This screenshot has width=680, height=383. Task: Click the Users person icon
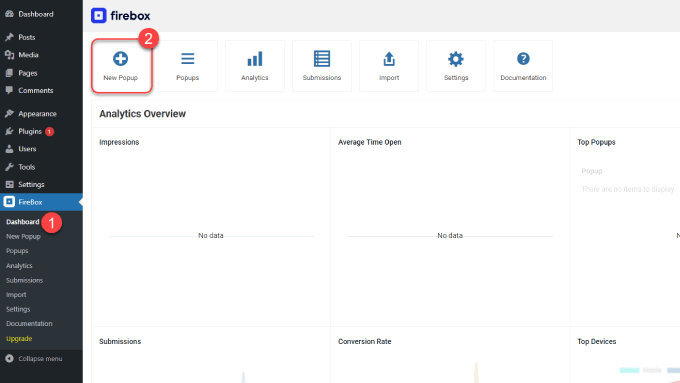click(x=9, y=149)
